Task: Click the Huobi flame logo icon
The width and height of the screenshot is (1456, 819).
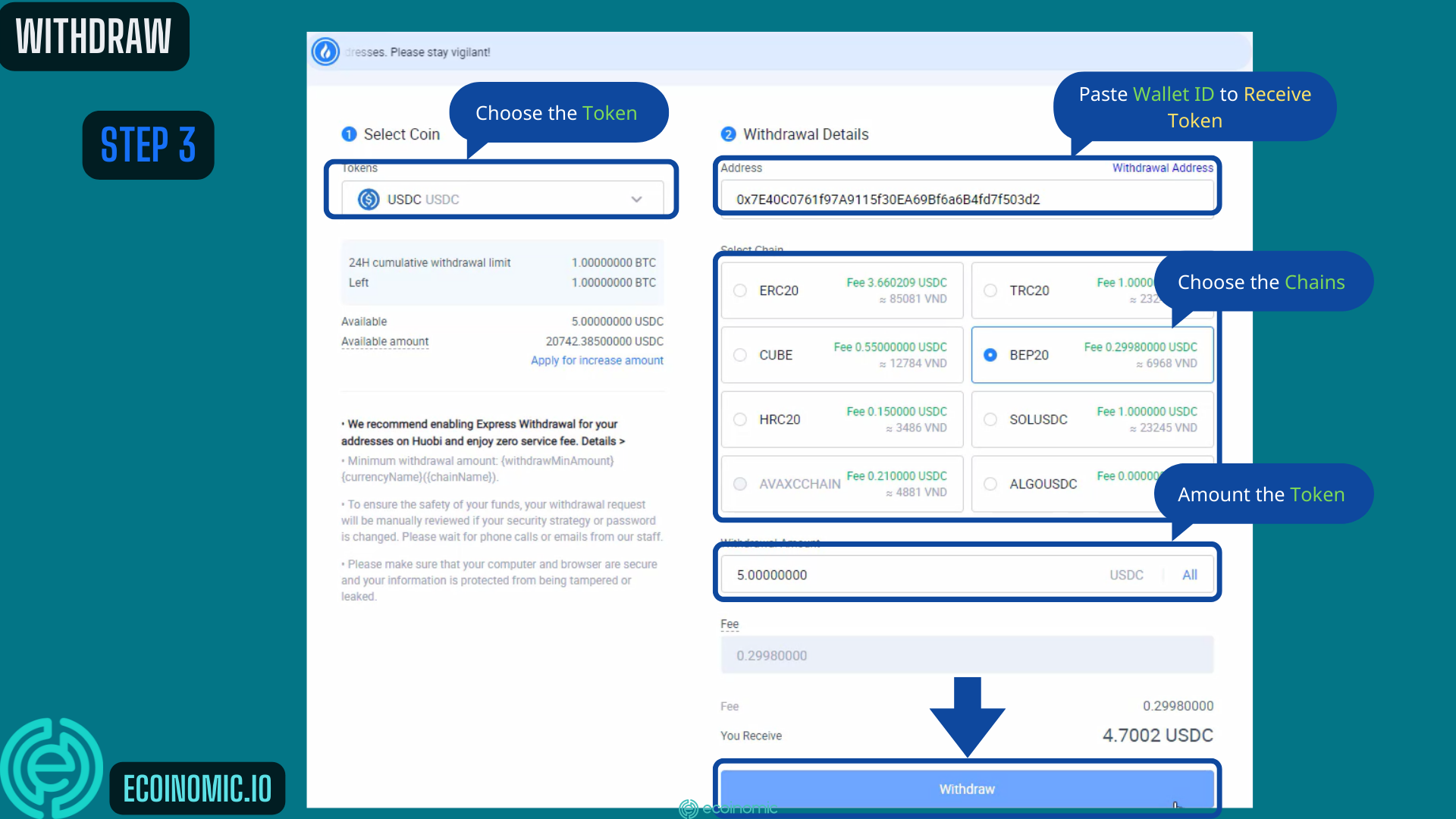Action: pos(325,52)
